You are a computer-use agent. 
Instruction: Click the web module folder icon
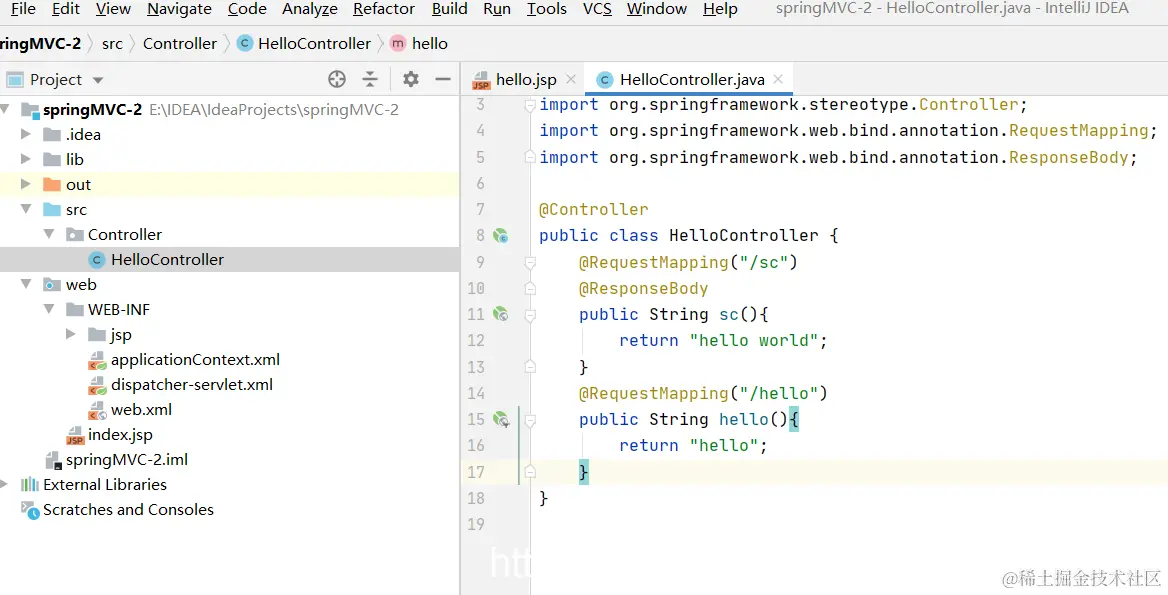point(52,284)
